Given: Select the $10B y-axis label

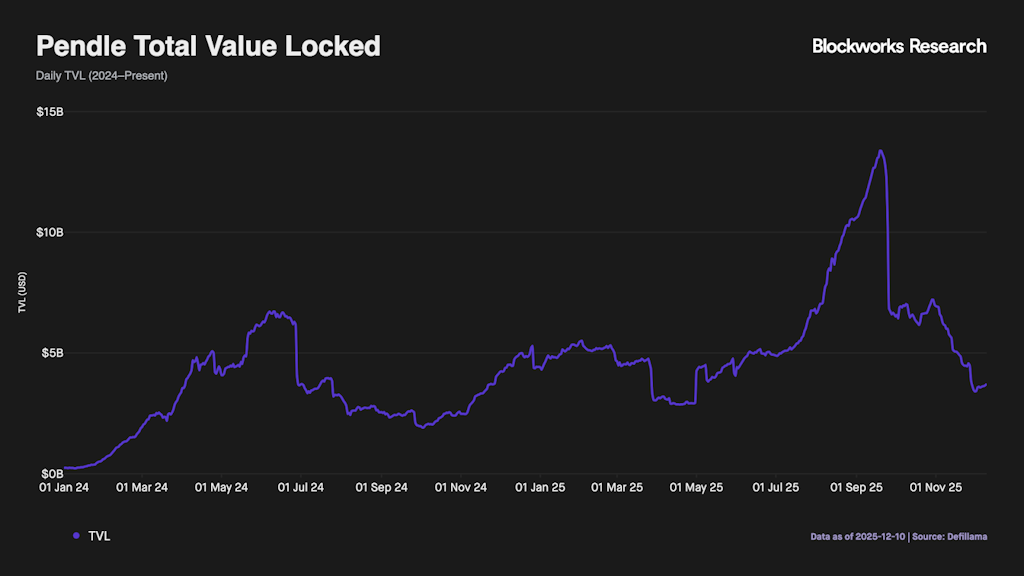Looking at the screenshot, I should (x=50, y=232).
